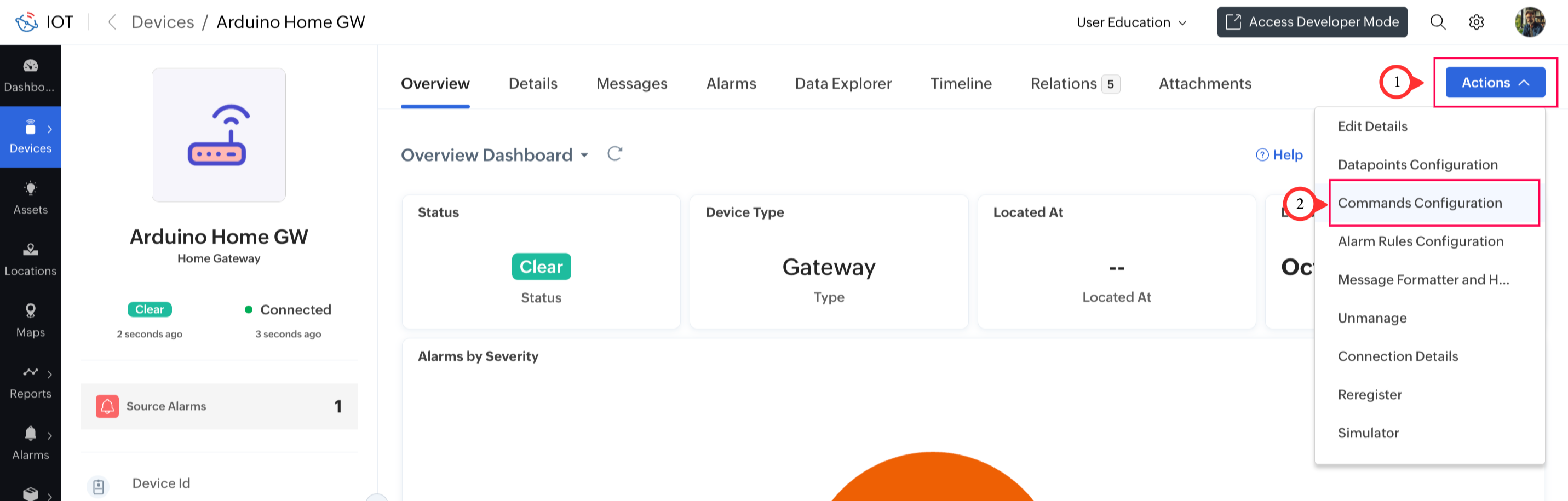Screen dimensions: 1568x501
Task: Click the IOT logo icon
Action: [27, 22]
